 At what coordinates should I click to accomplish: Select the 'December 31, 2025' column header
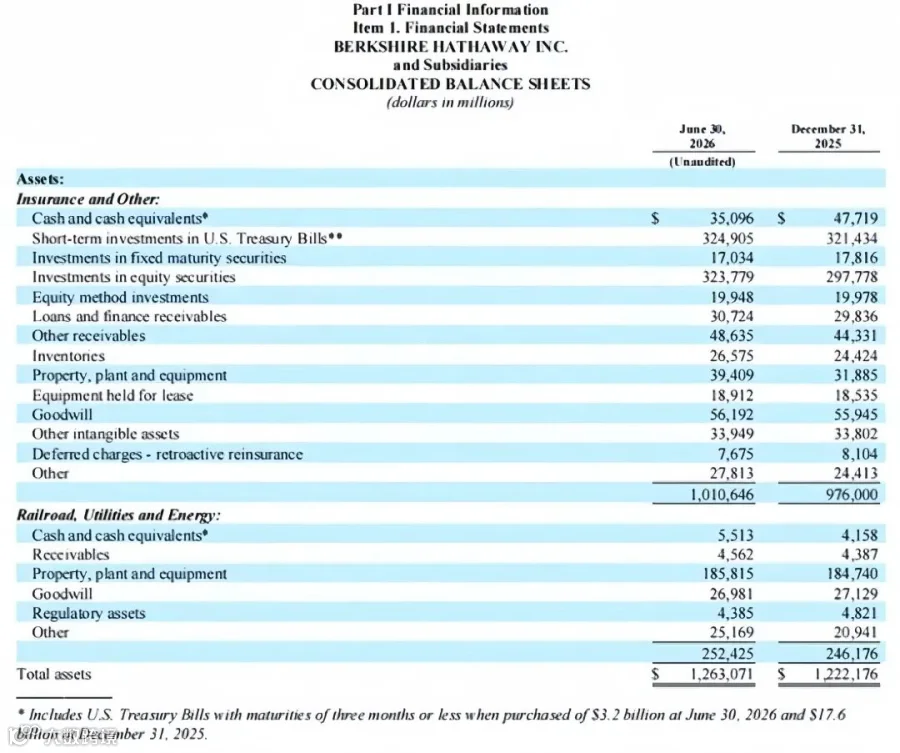tap(828, 136)
